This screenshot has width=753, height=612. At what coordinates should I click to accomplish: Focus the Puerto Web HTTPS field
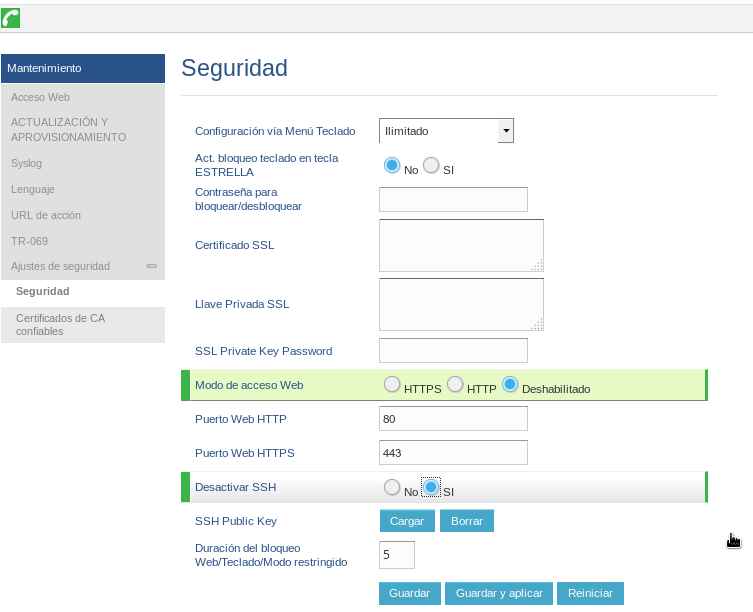pyautogui.click(x=453, y=453)
